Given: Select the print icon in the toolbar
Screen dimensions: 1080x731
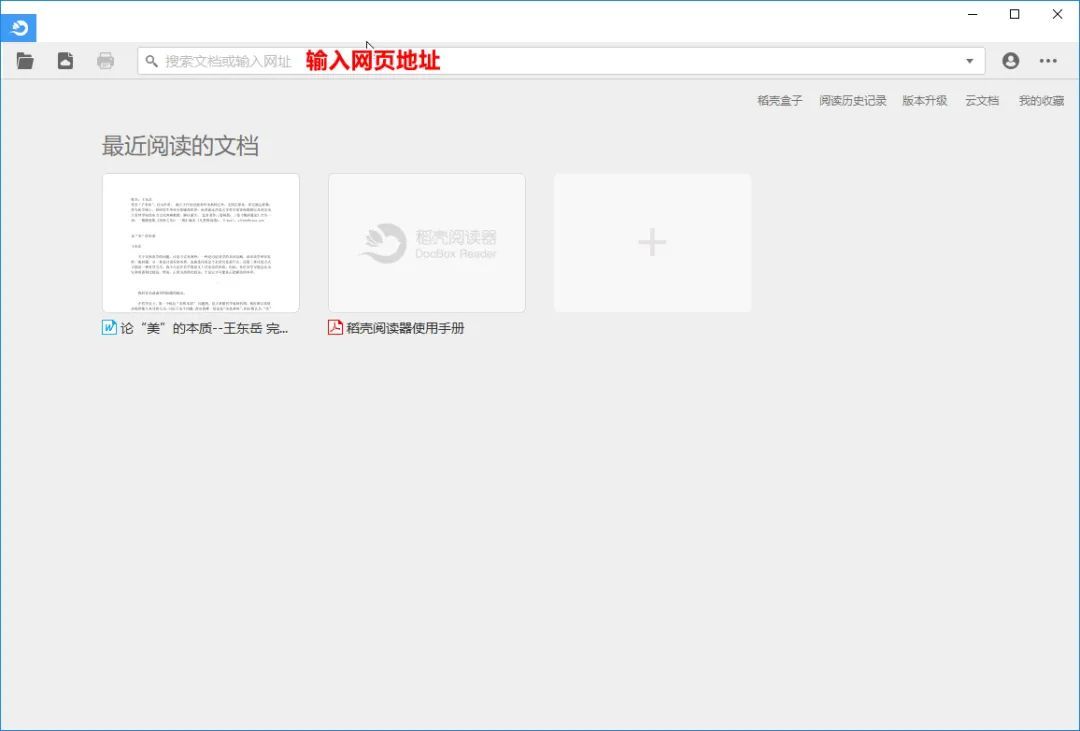Looking at the screenshot, I should [103, 60].
